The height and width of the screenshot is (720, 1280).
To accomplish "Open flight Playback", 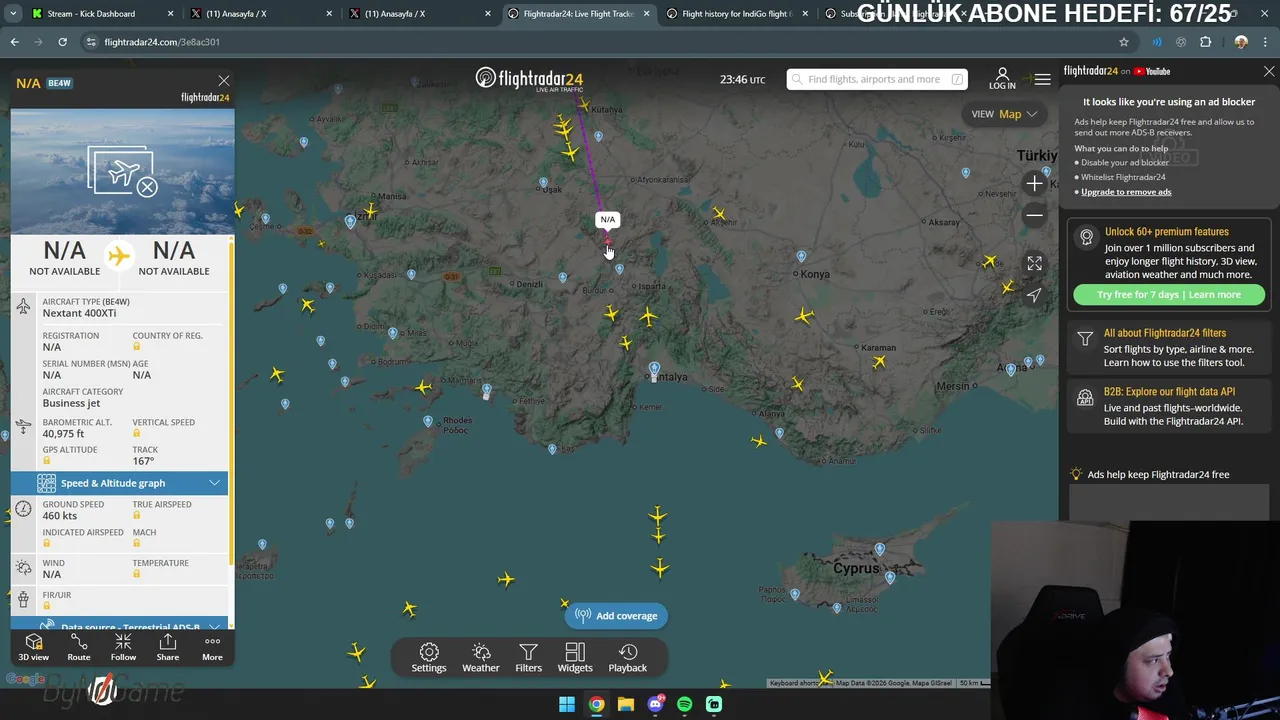I will (628, 658).
